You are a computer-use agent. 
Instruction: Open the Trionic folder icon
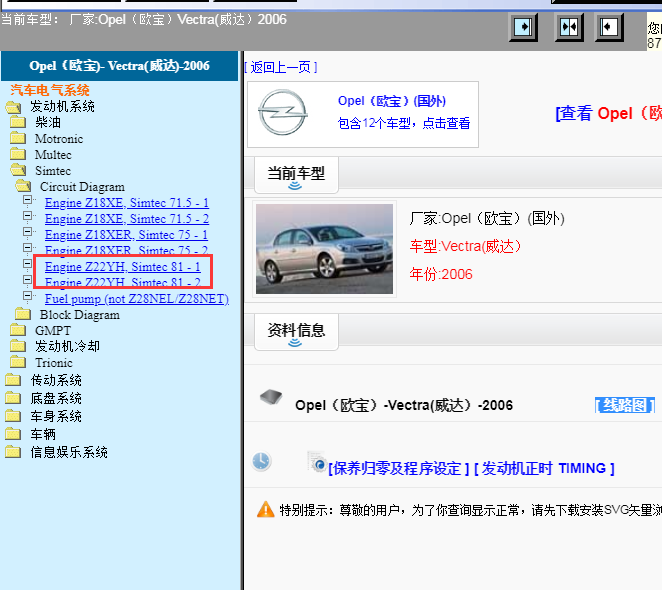coord(18,362)
